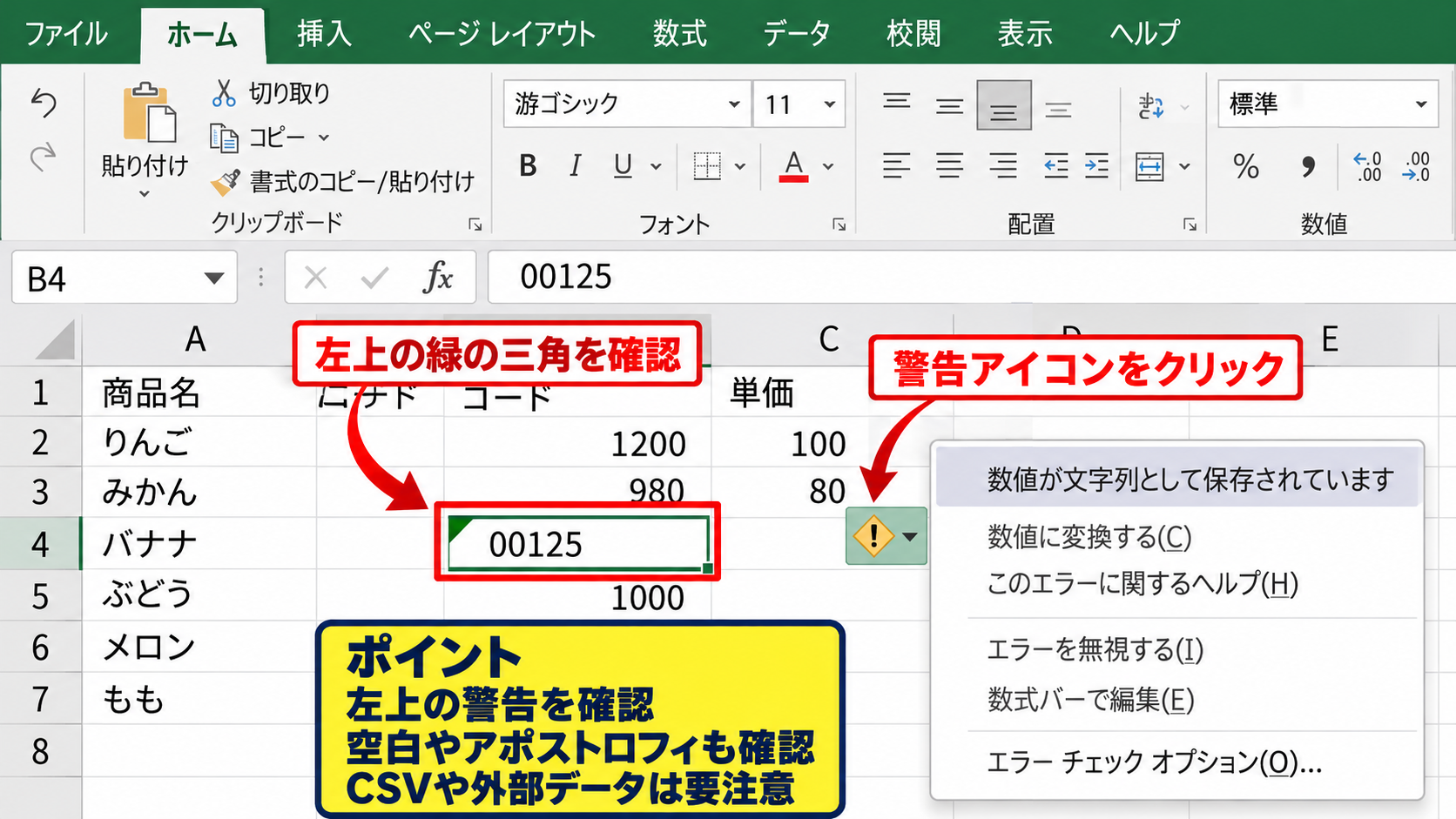Switch to ページ レイアウト tab
The height and width of the screenshot is (819, 1456).
tap(502, 34)
